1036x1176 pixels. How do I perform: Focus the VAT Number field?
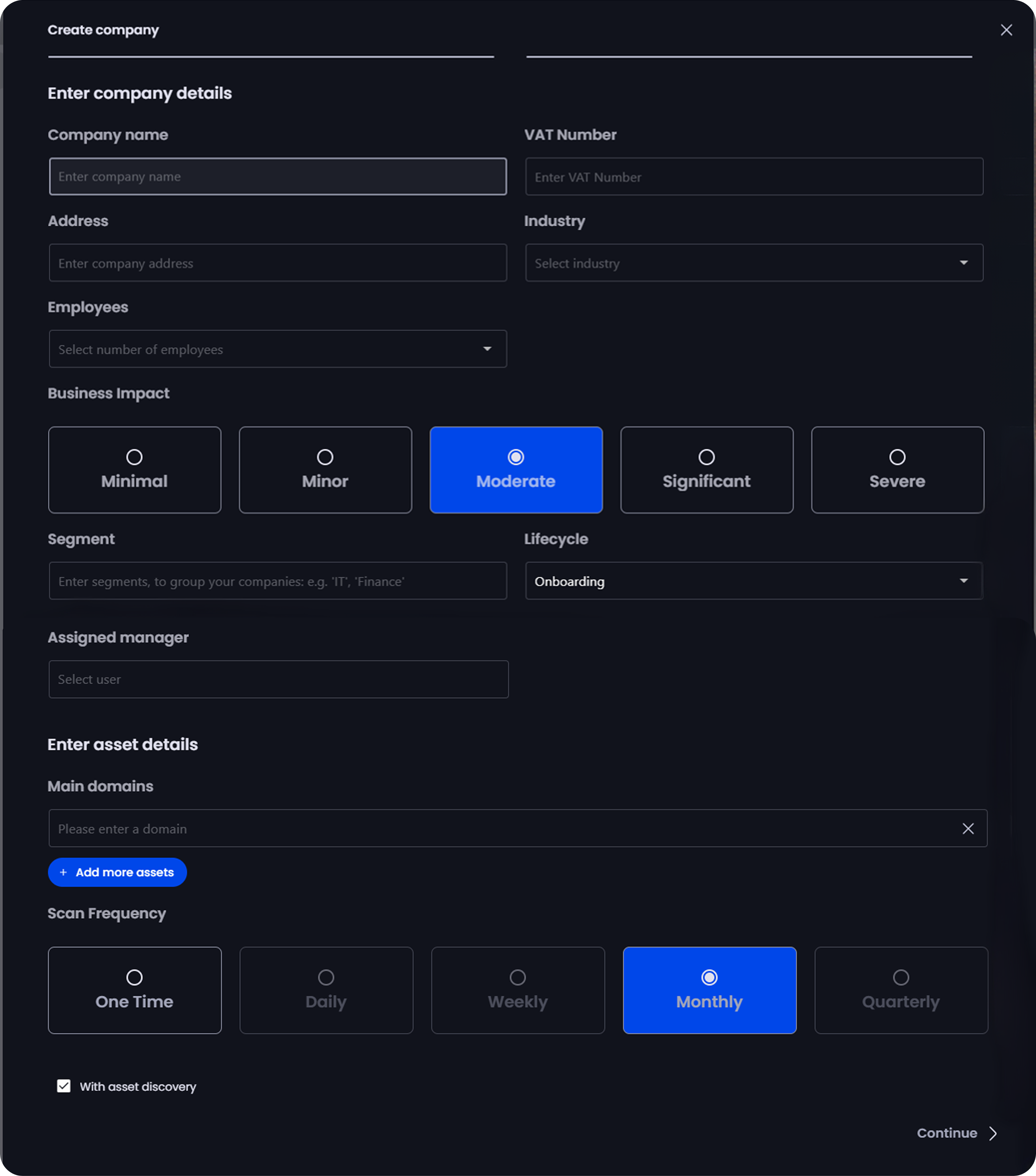coord(754,177)
